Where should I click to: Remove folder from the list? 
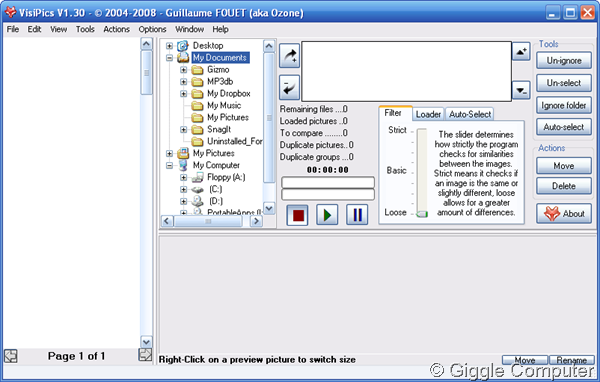coord(289,88)
